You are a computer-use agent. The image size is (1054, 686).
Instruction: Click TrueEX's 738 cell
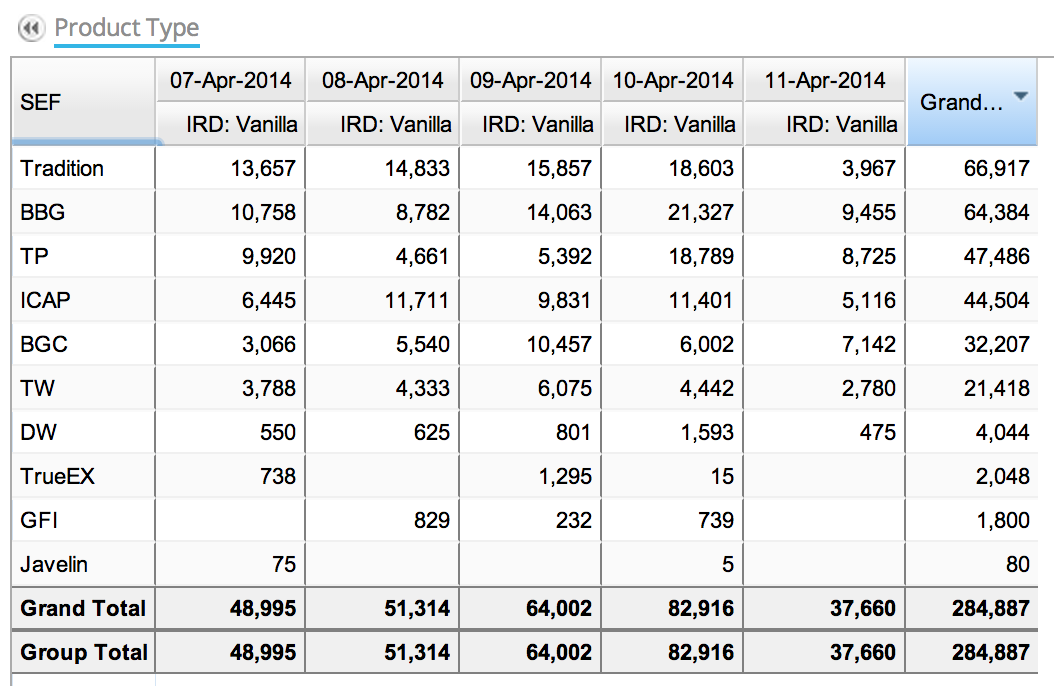point(278,476)
